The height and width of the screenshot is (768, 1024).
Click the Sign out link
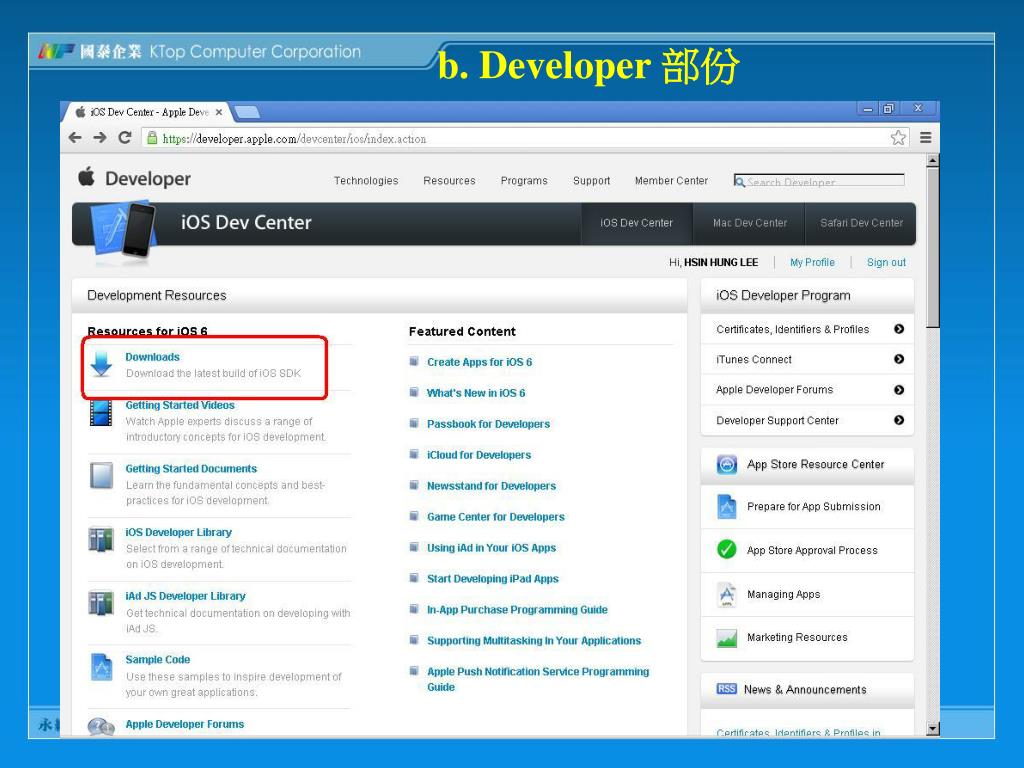(886, 263)
